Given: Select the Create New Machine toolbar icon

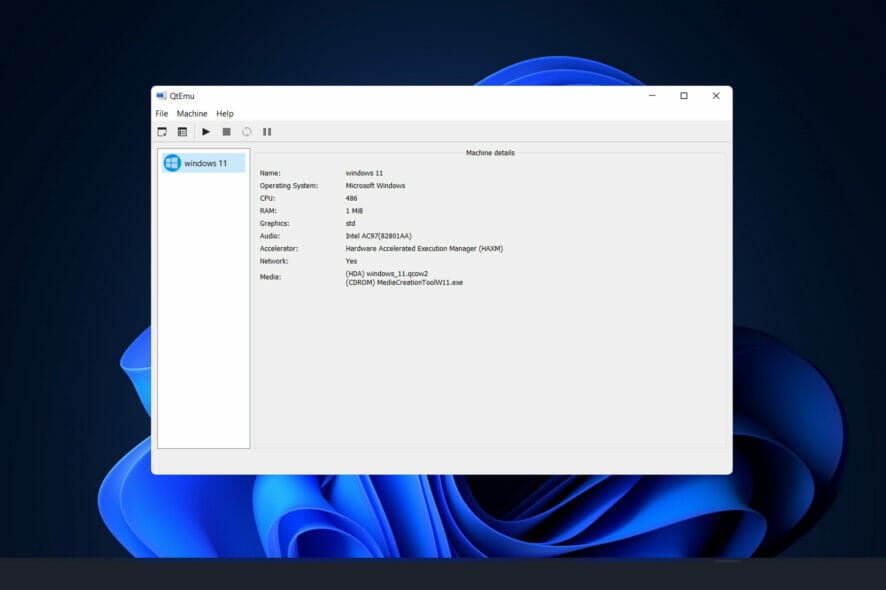Looking at the screenshot, I should click(x=163, y=131).
